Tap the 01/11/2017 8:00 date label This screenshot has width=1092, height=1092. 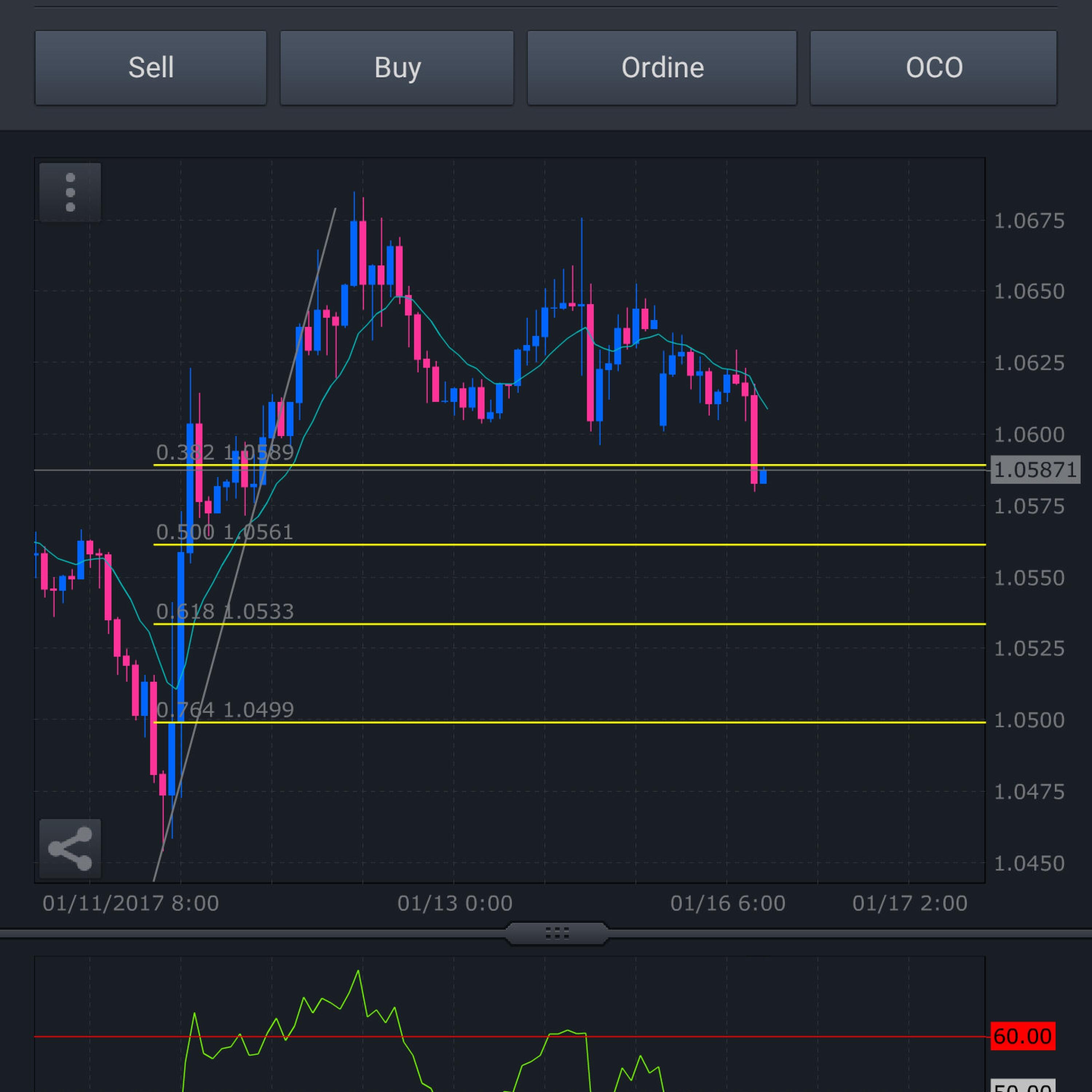tap(131, 903)
